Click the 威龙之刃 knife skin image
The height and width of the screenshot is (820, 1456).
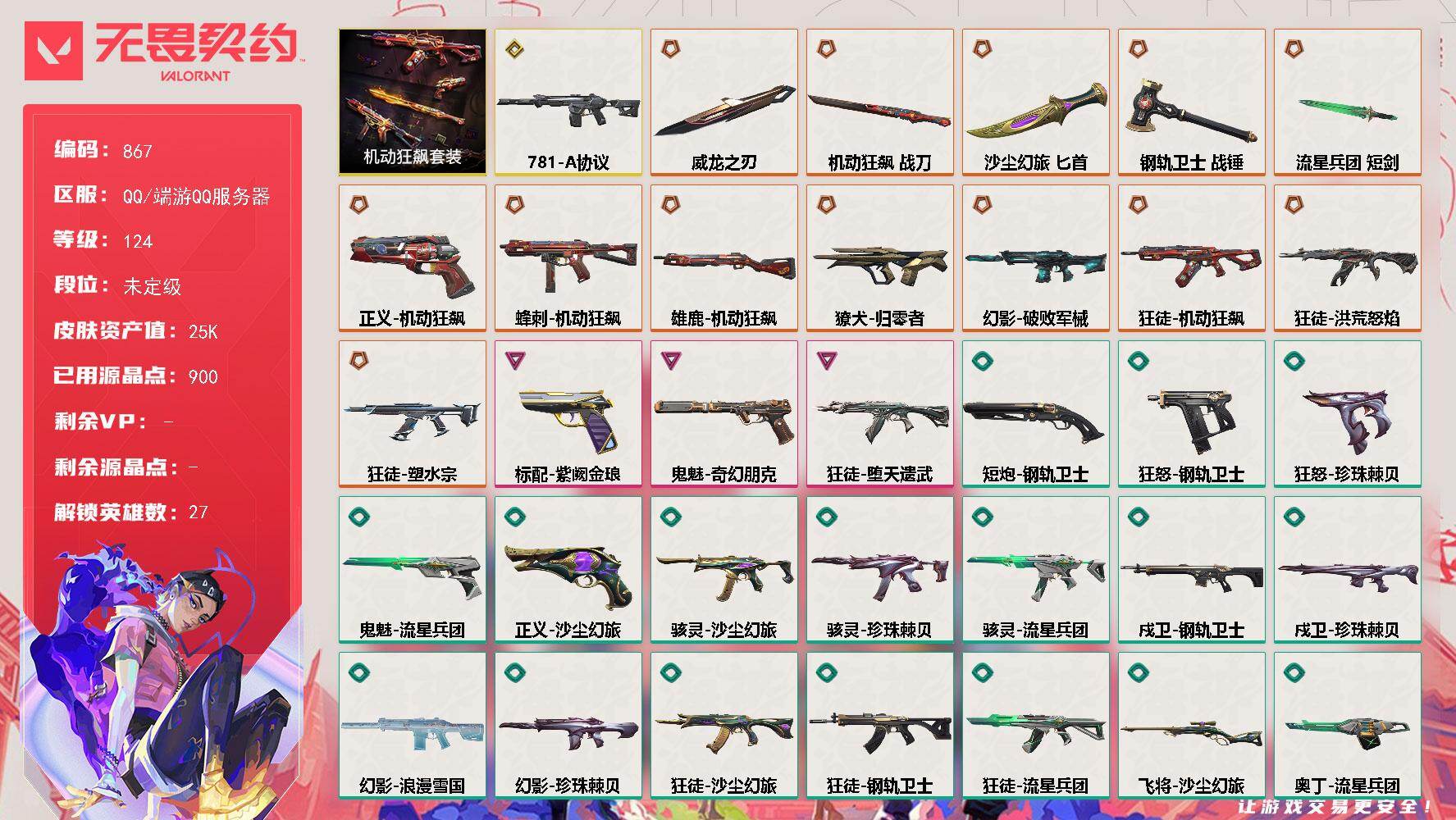pyautogui.click(x=725, y=110)
